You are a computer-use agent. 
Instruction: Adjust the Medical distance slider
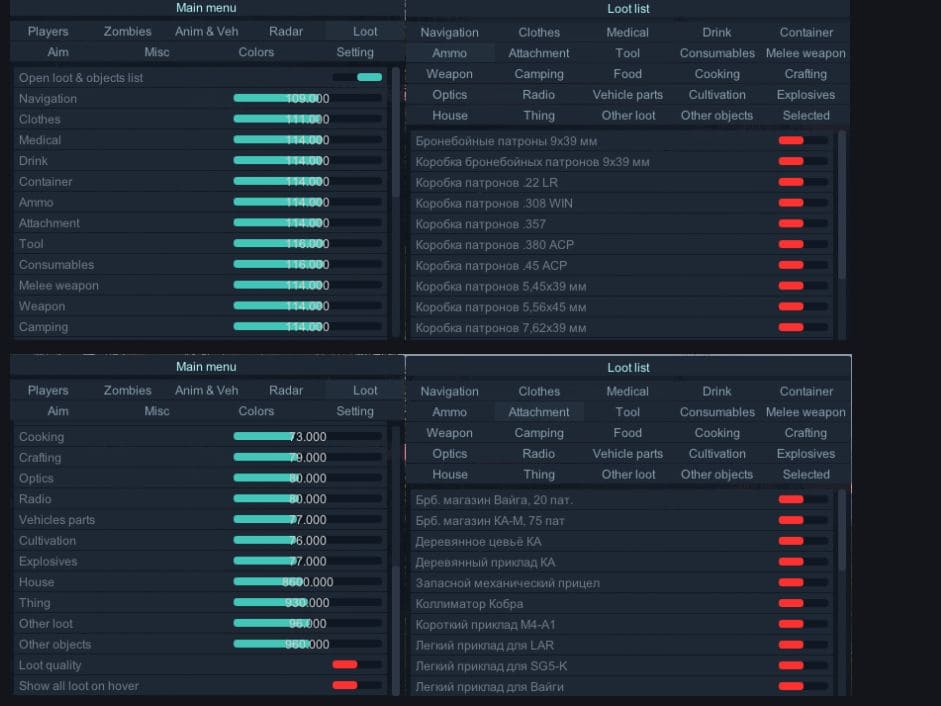[x=306, y=140]
